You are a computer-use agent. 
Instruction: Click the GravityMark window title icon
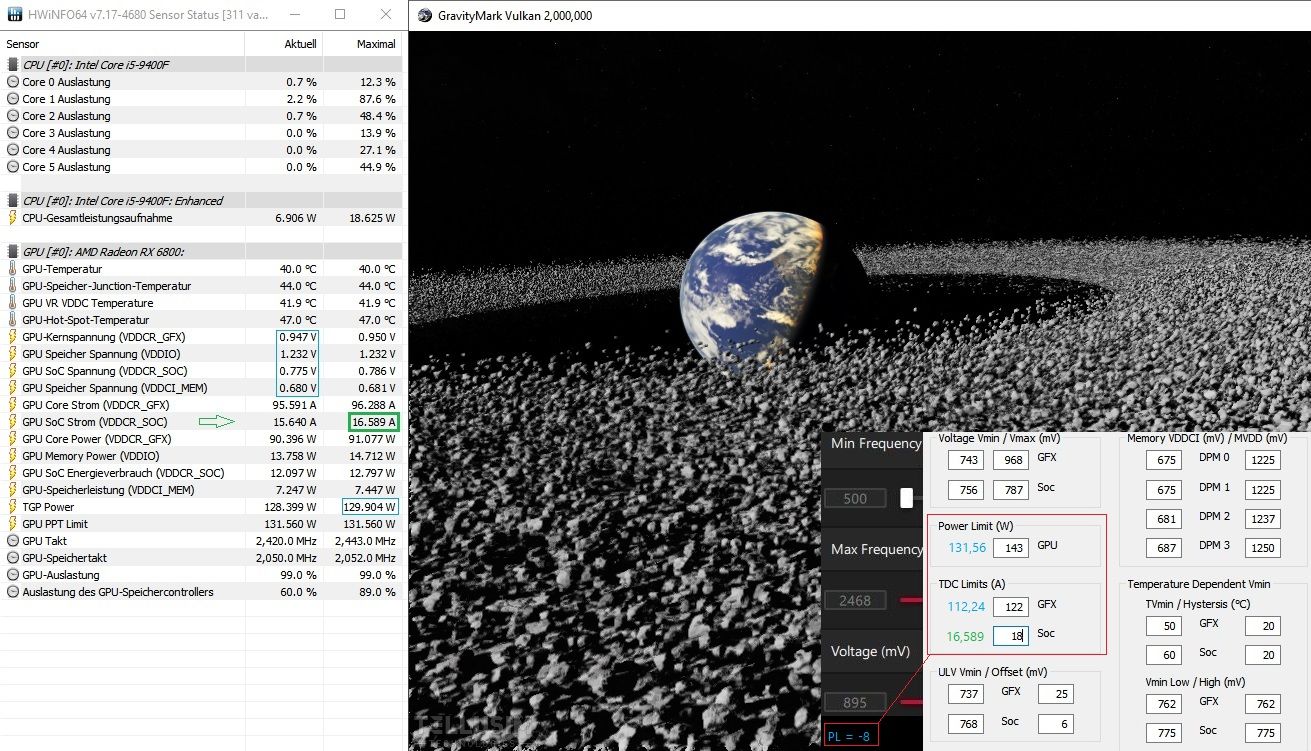(425, 16)
